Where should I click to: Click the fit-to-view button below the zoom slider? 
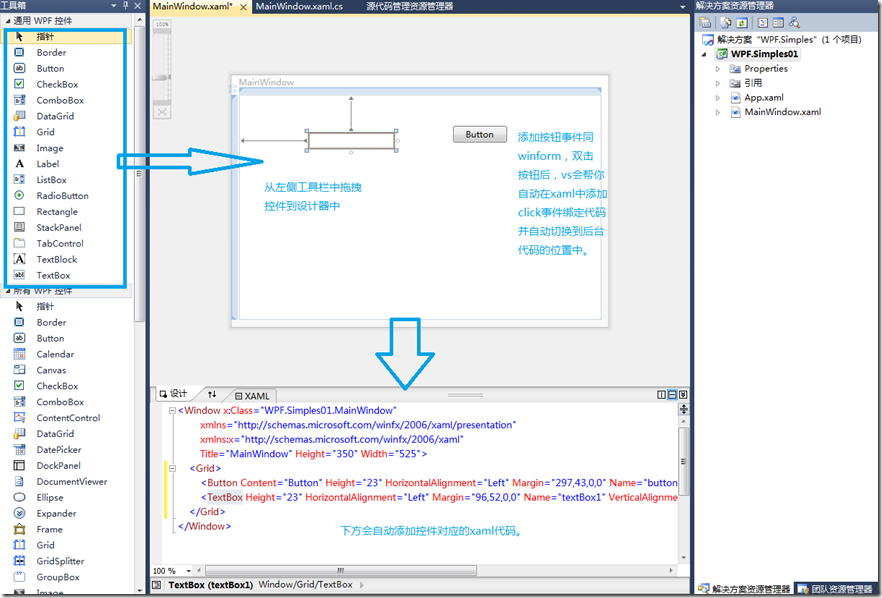(x=162, y=112)
